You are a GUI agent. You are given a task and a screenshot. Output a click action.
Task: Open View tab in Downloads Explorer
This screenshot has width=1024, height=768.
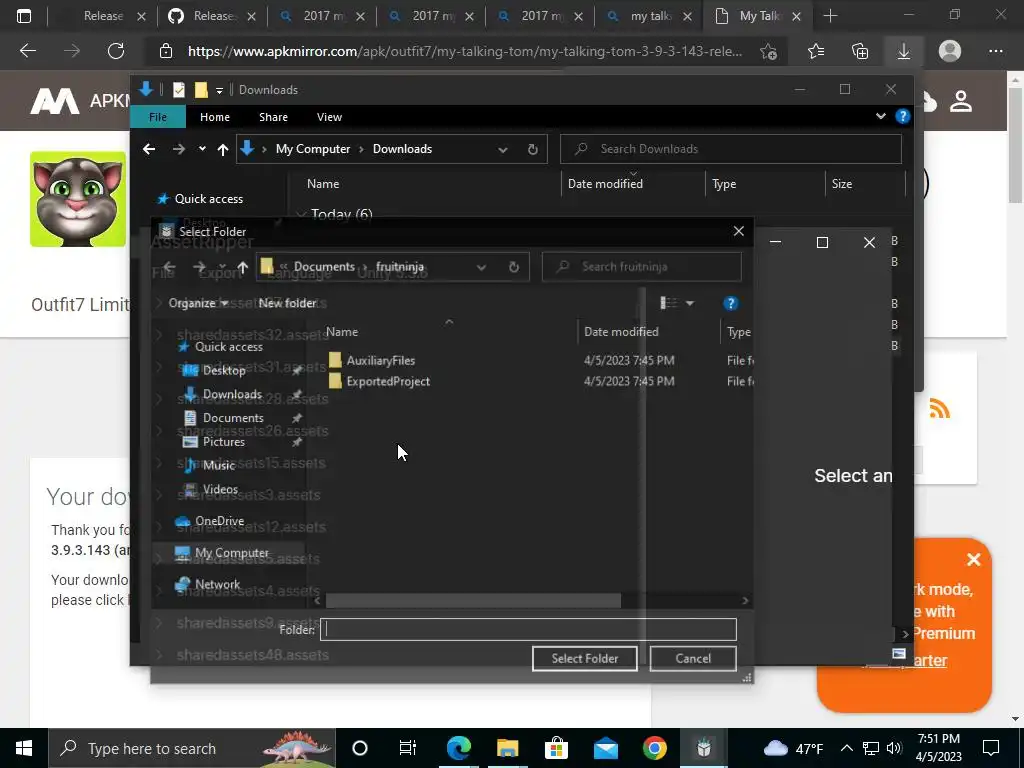click(x=329, y=117)
